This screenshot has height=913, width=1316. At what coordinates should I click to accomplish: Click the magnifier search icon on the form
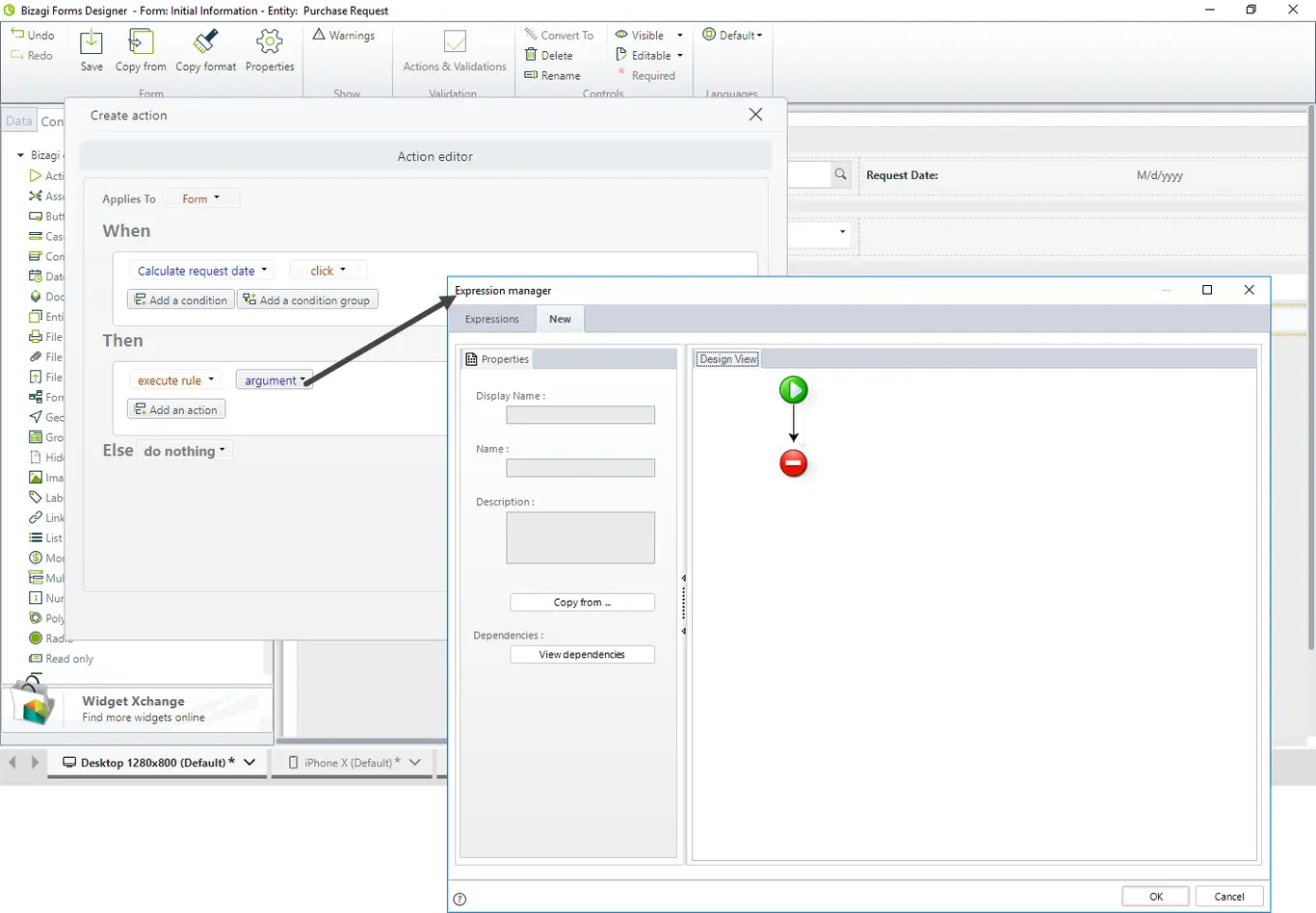tap(841, 174)
